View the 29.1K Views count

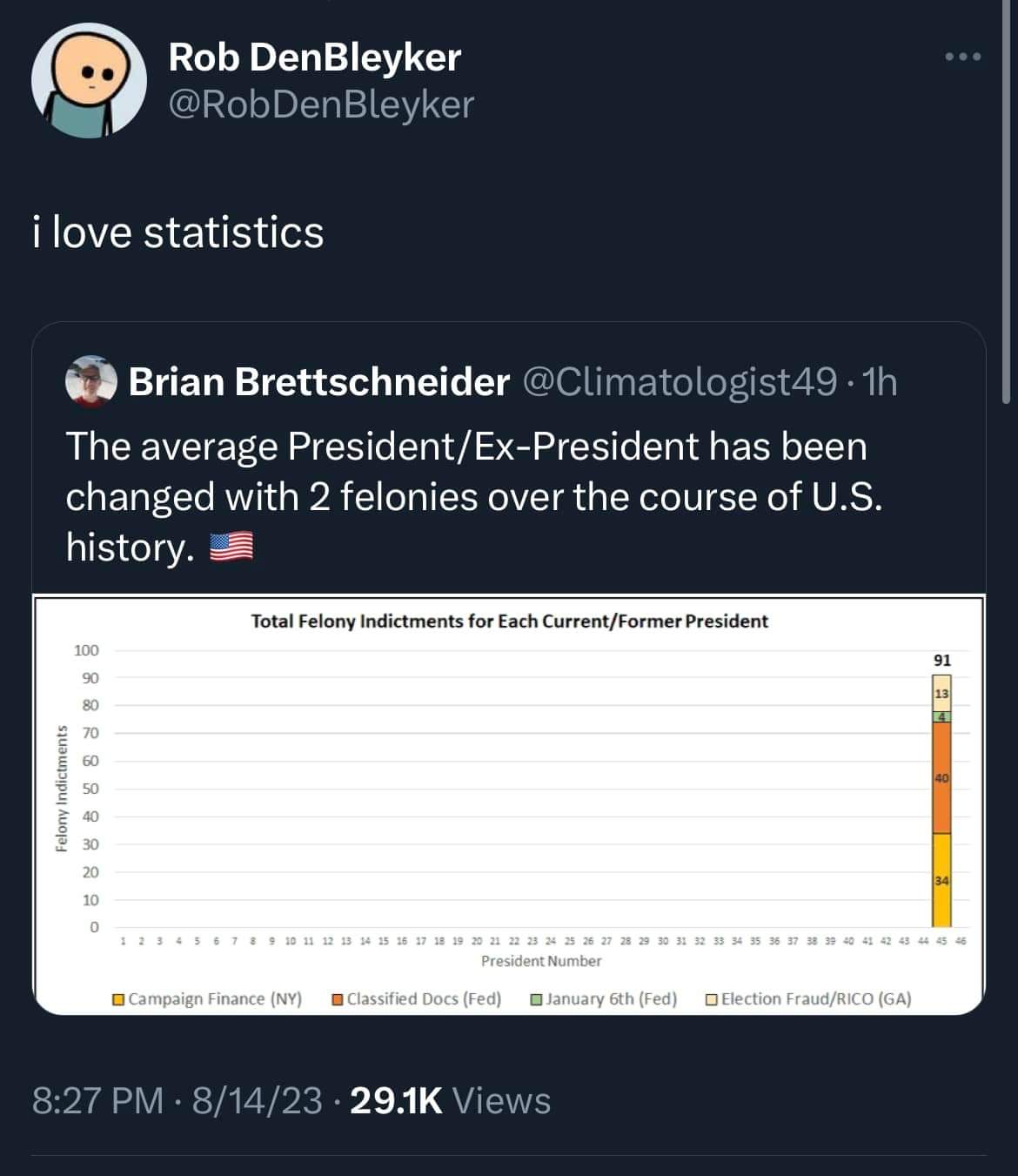coord(450,1100)
